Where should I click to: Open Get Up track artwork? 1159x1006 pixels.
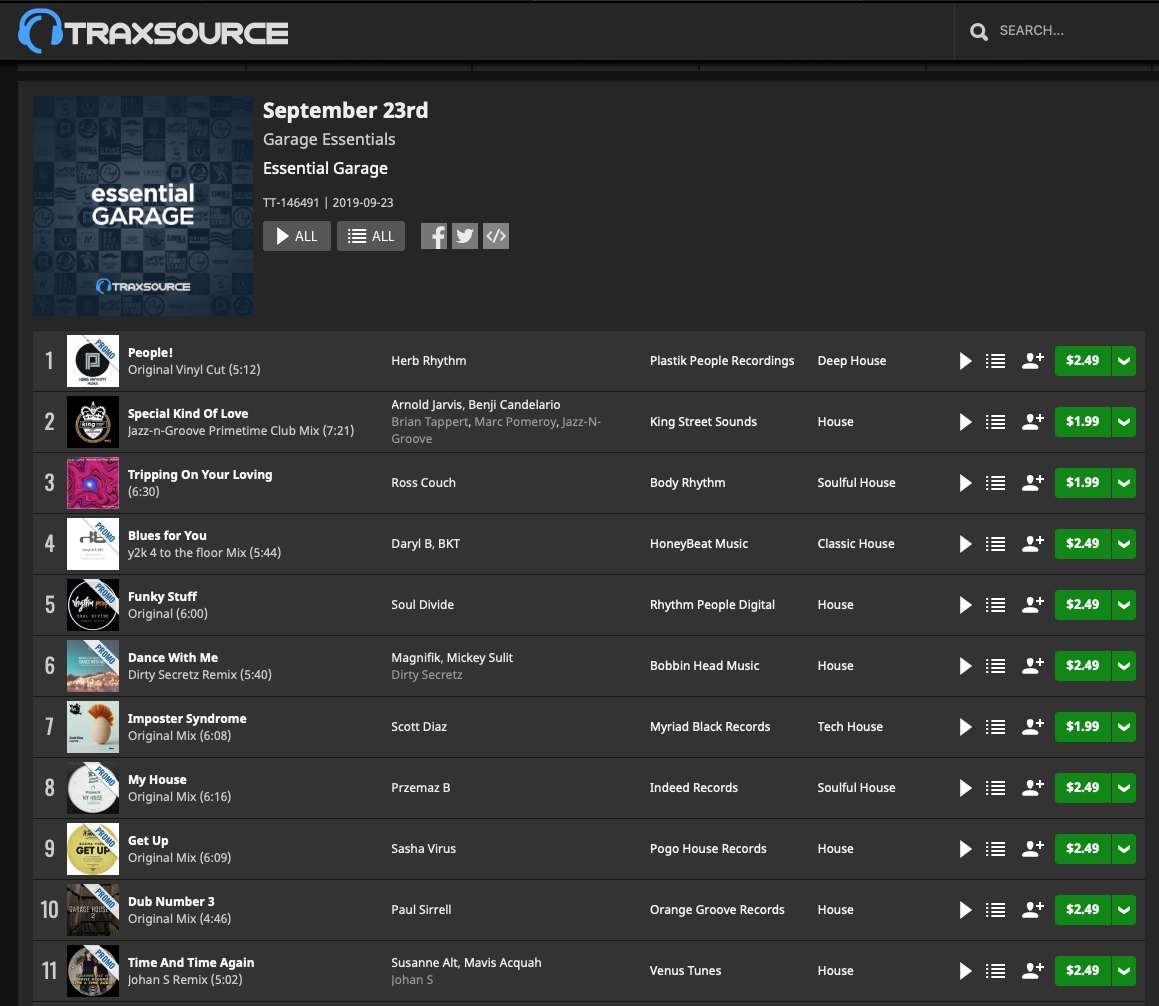(x=92, y=849)
